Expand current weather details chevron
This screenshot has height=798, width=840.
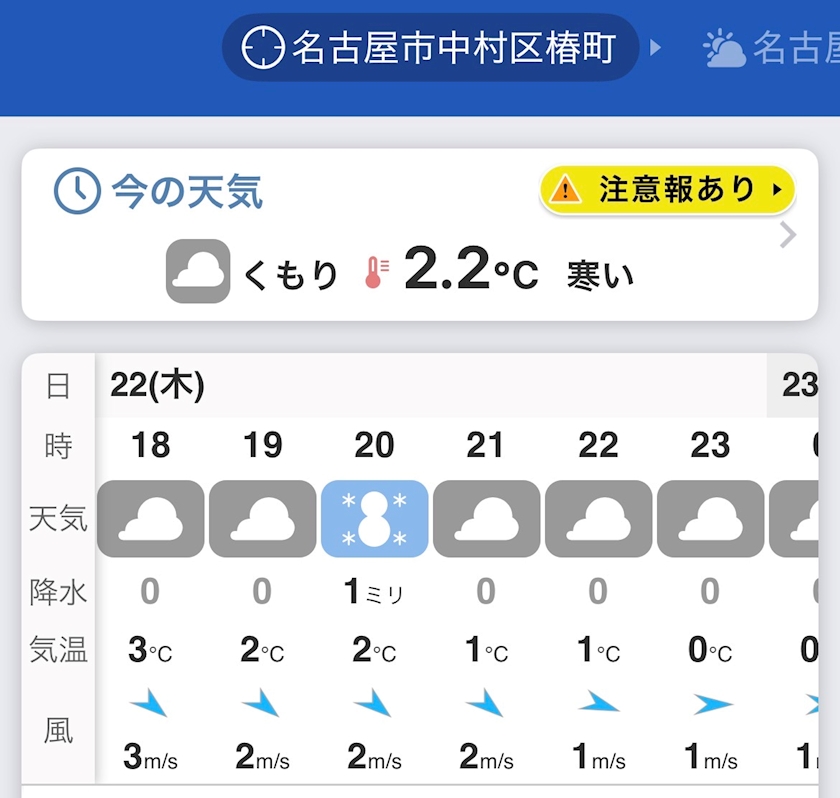(788, 235)
